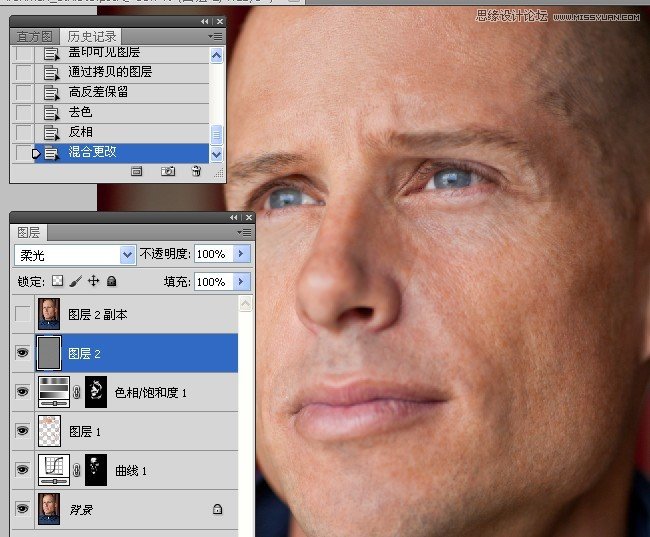Click the 不透明度 opacity value field
This screenshot has height=537, width=650.
214,254
